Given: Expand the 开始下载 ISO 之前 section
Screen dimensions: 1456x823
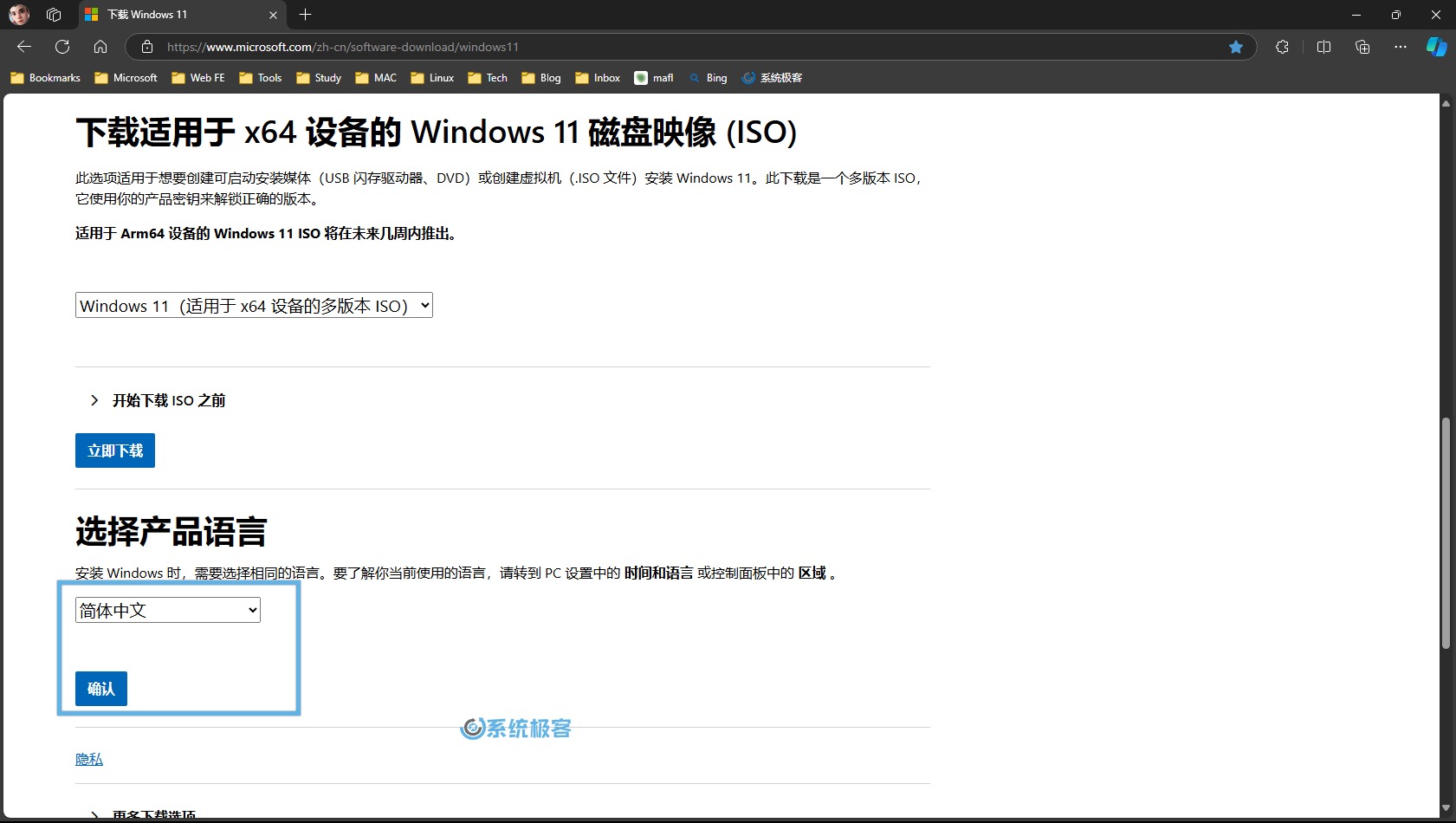Looking at the screenshot, I should tap(159, 400).
